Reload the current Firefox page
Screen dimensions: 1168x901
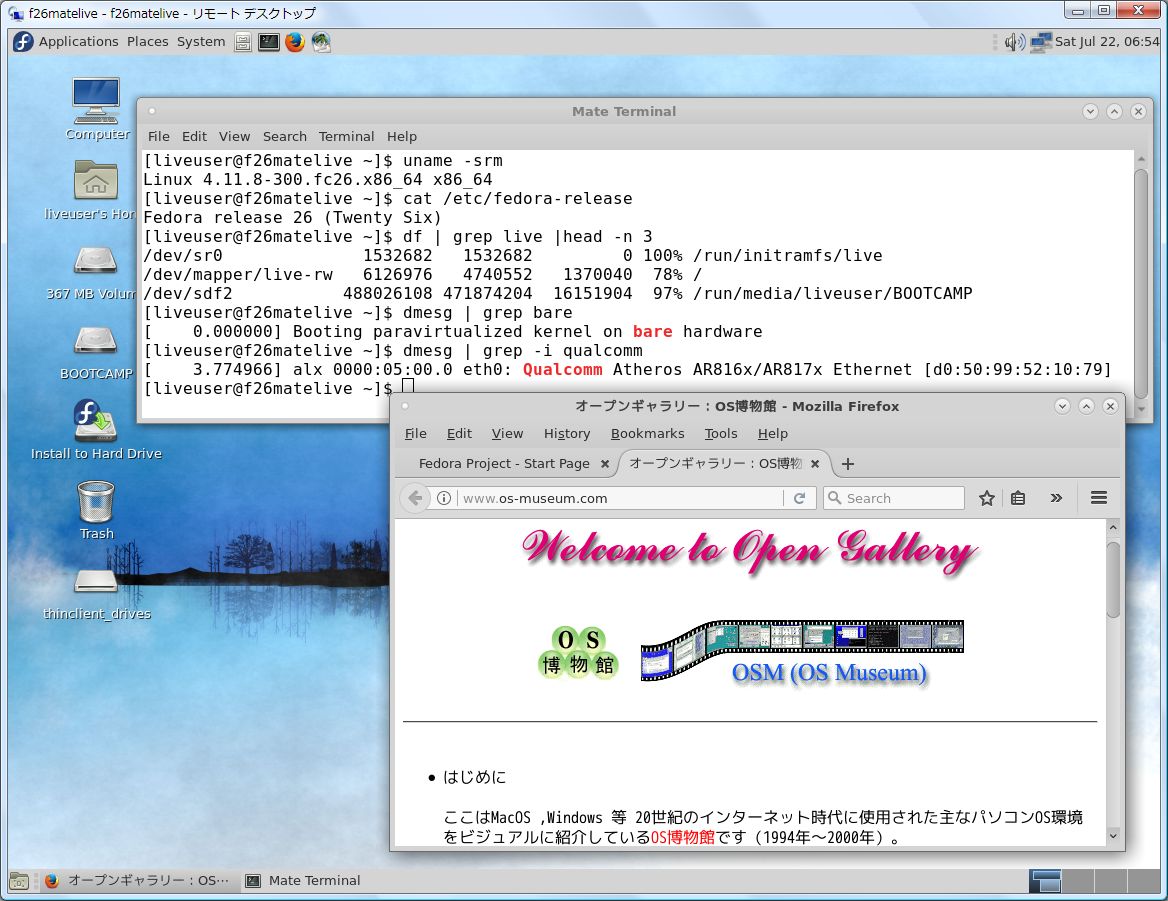tap(799, 498)
